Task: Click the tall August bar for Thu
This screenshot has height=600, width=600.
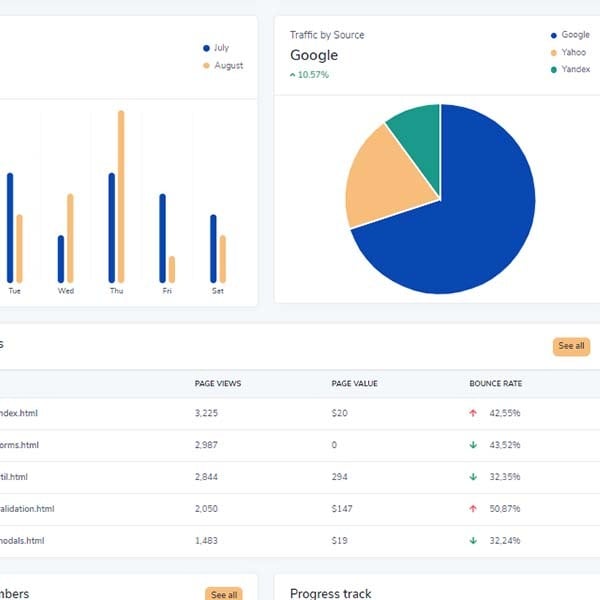Action: pos(121,196)
